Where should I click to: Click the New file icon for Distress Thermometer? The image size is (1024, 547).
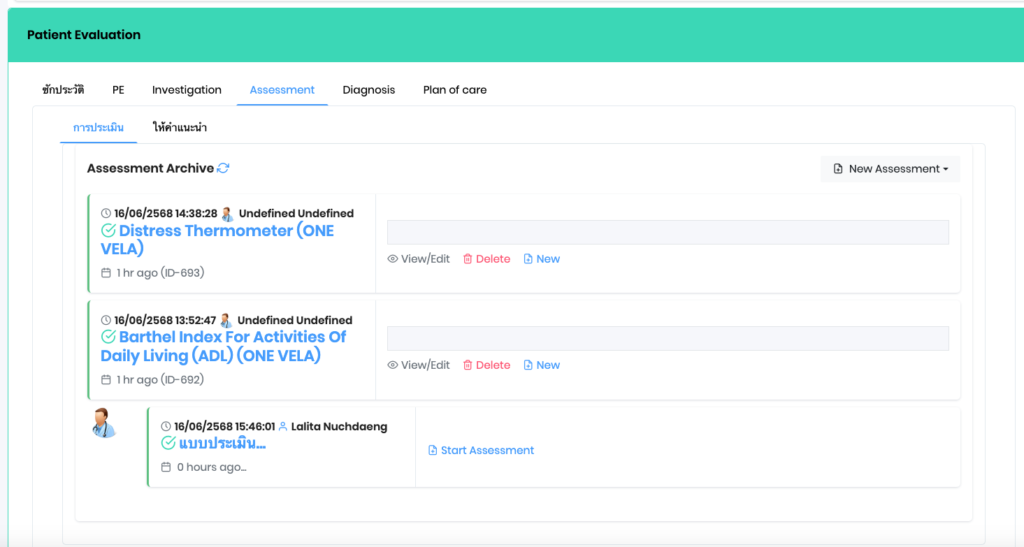coord(529,259)
